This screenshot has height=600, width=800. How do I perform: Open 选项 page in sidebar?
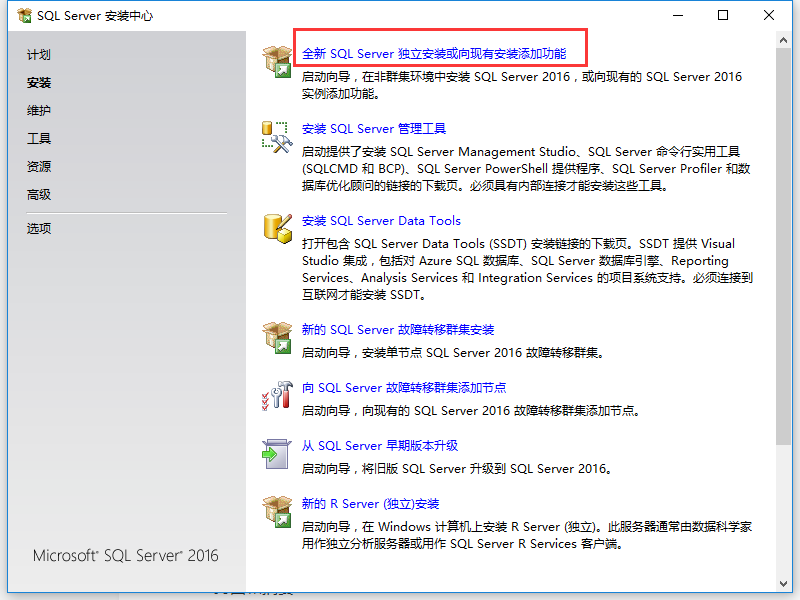[x=39, y=229]
